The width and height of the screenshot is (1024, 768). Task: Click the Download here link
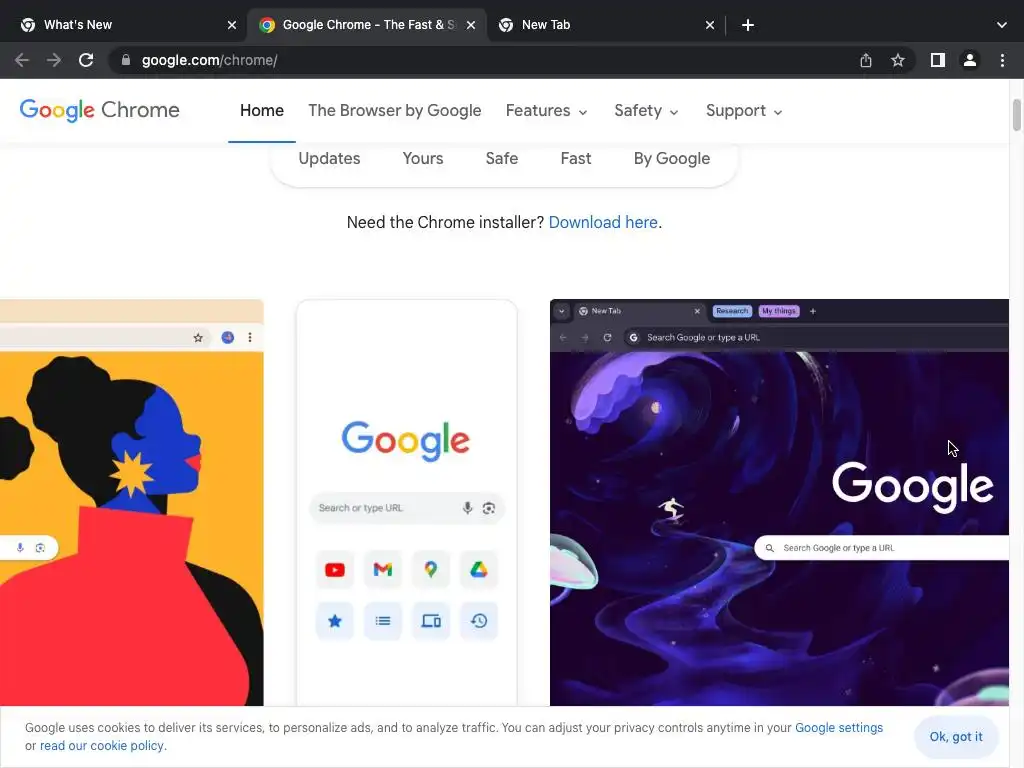click(x=602, y=223)
